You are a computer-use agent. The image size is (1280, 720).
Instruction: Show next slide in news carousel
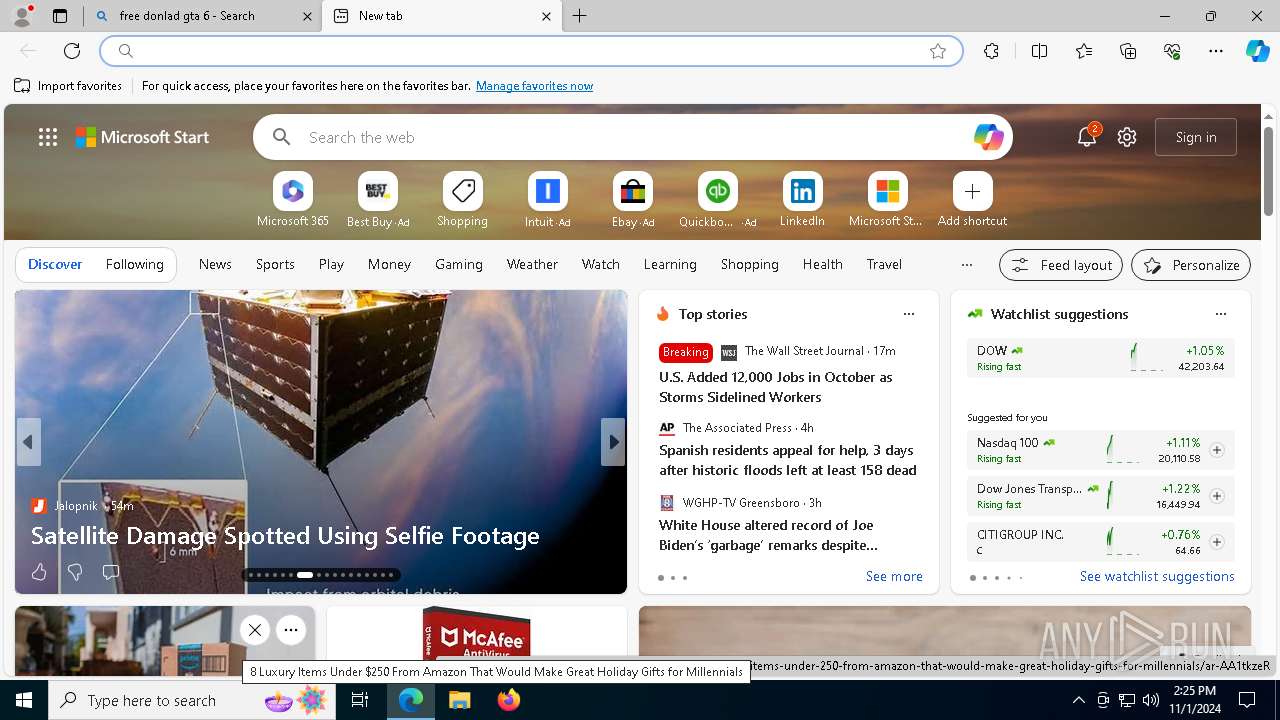613,442
